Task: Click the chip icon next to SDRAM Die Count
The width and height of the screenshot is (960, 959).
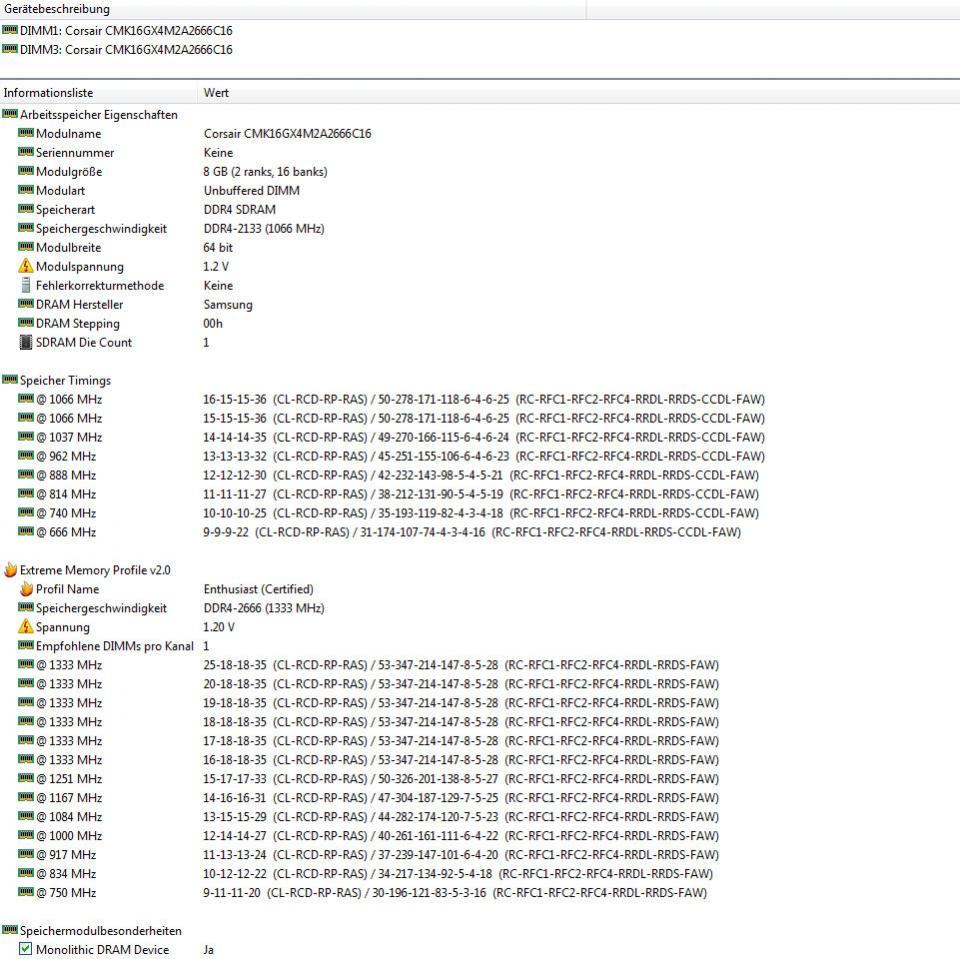Action: (26, 342)
